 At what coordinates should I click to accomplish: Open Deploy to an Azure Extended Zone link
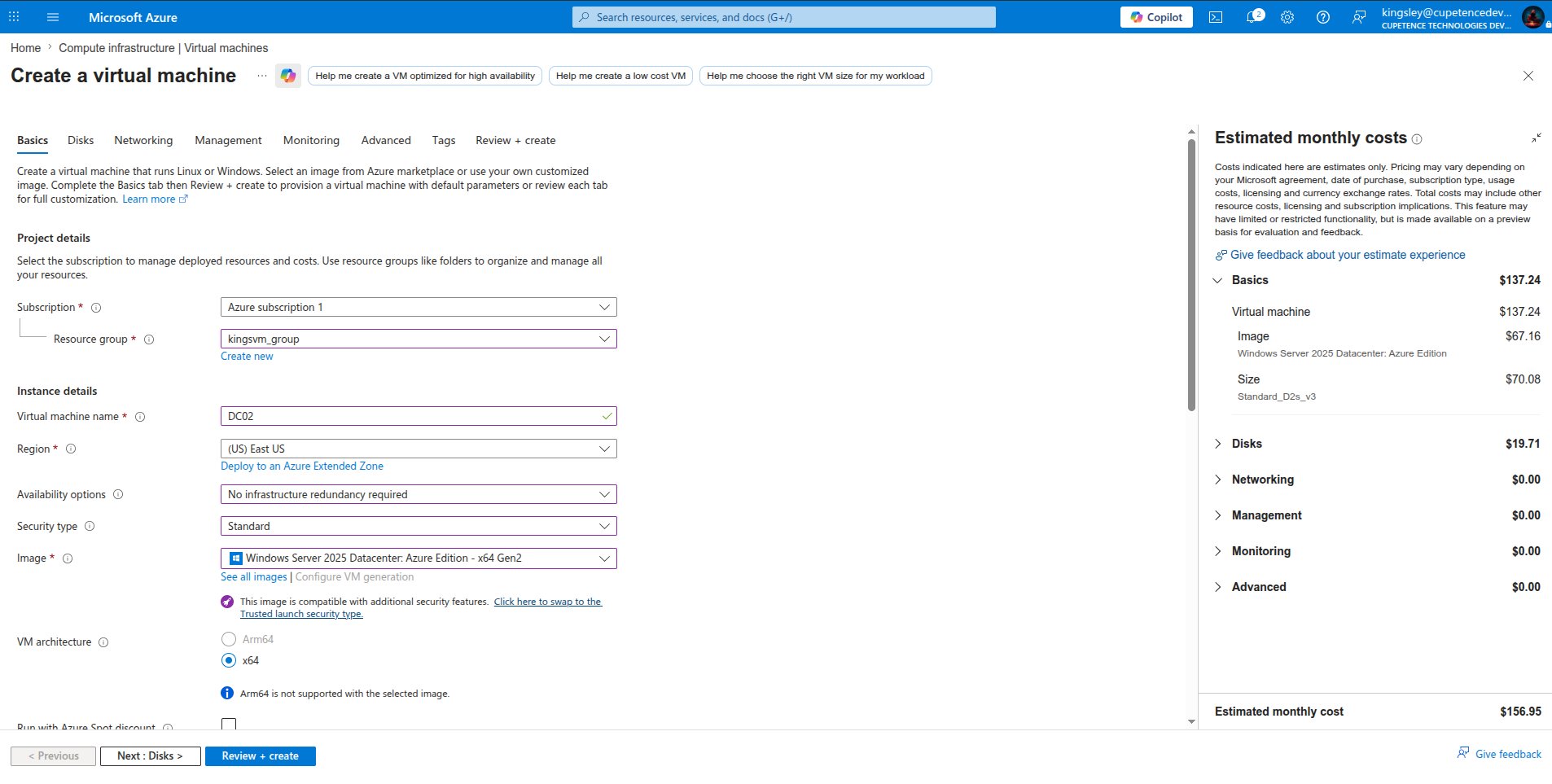(x=302, y=466)
